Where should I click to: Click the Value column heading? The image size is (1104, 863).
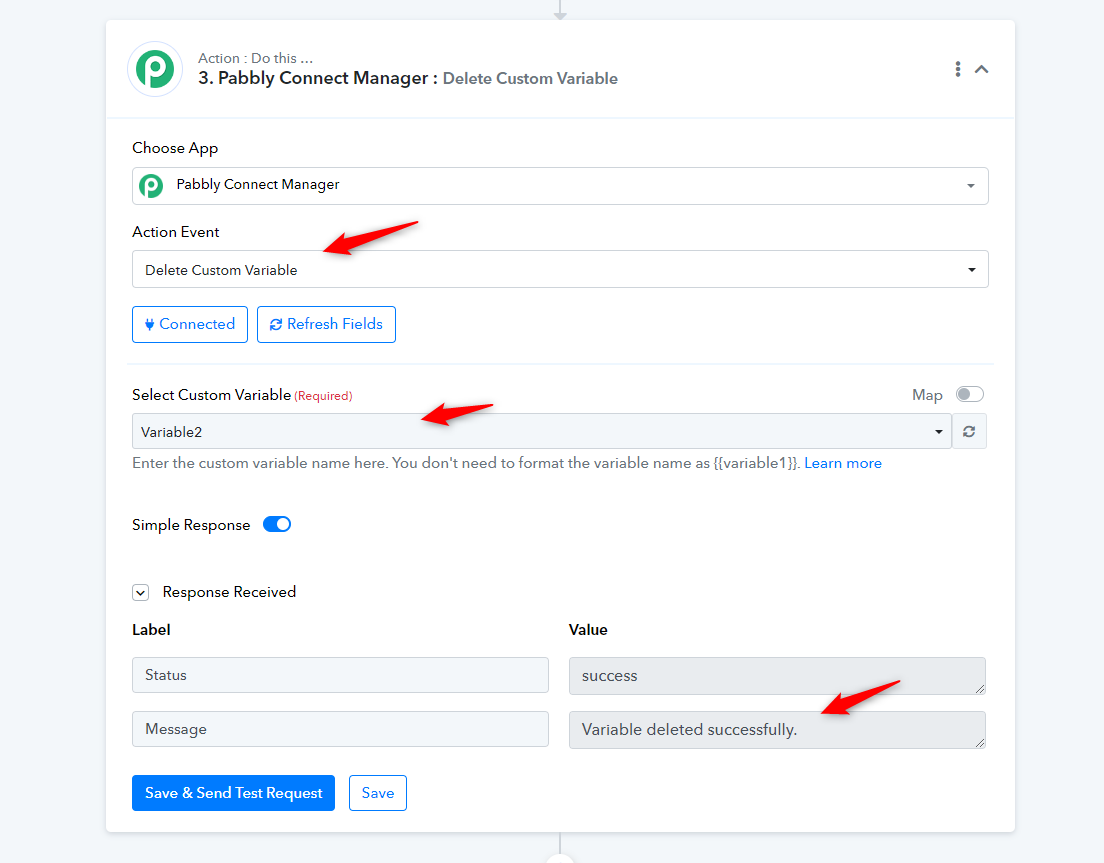click(x=588, y=630)
